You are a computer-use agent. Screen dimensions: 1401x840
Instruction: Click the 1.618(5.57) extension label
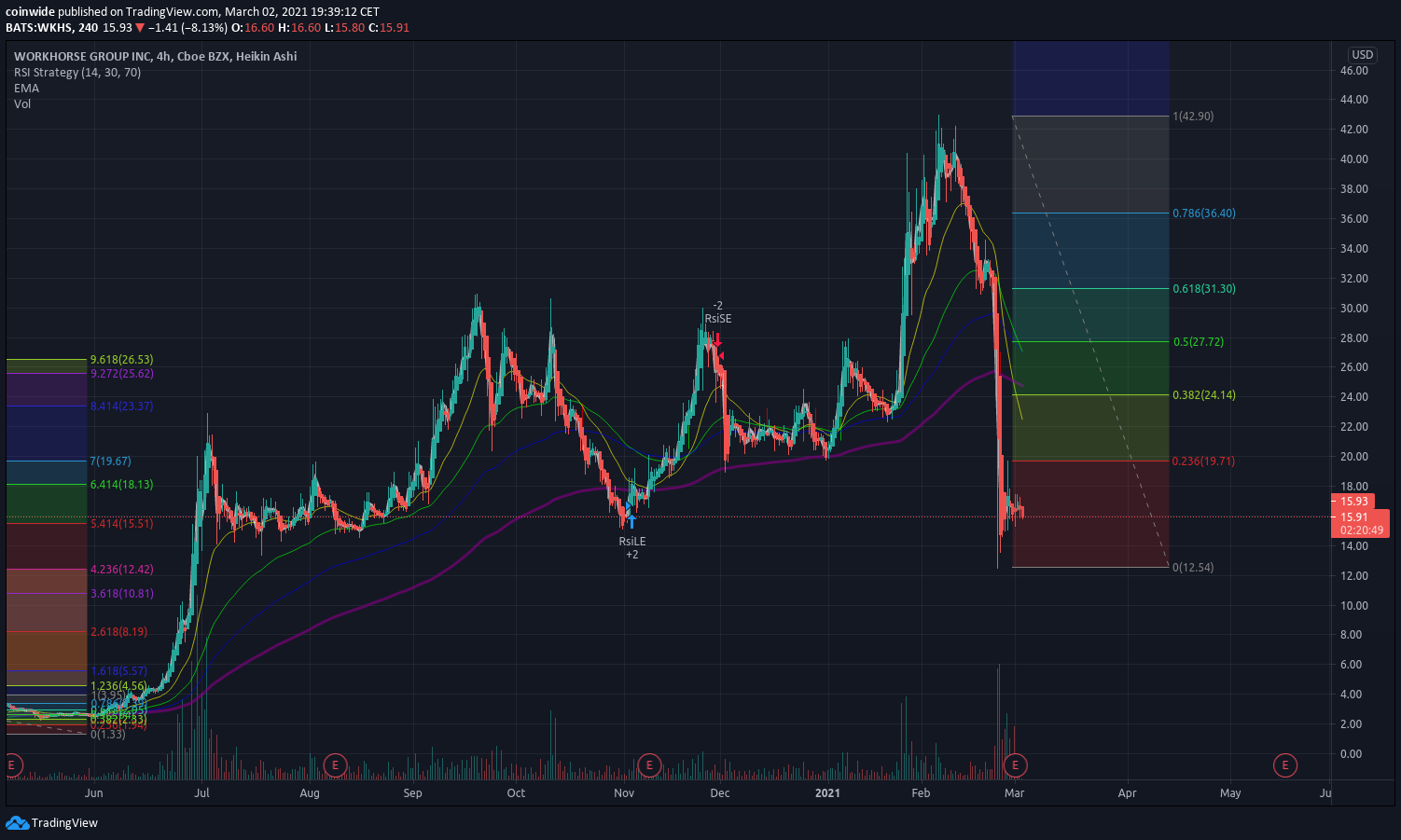(119, 671)
